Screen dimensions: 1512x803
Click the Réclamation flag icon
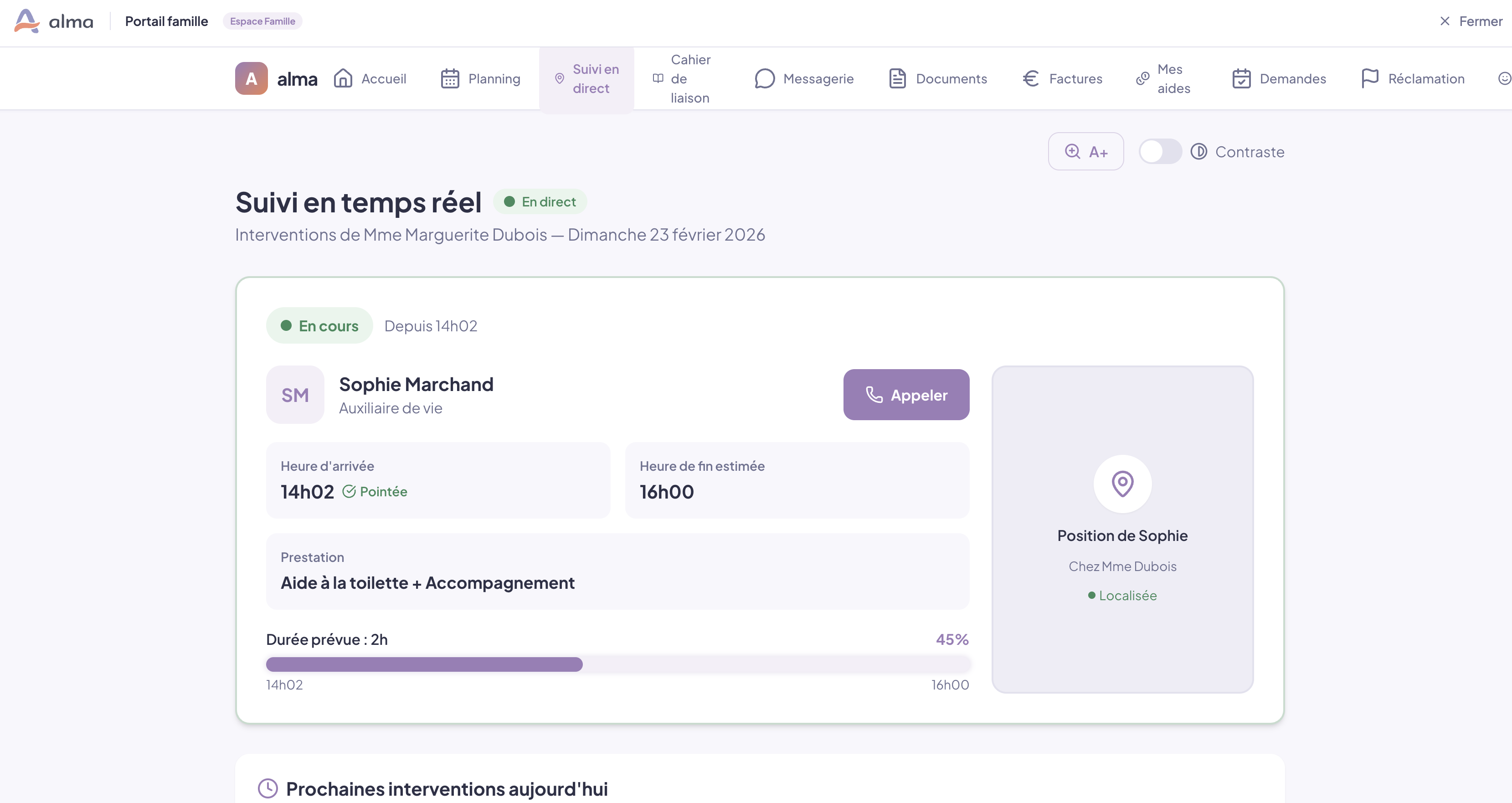point(1369,78)
